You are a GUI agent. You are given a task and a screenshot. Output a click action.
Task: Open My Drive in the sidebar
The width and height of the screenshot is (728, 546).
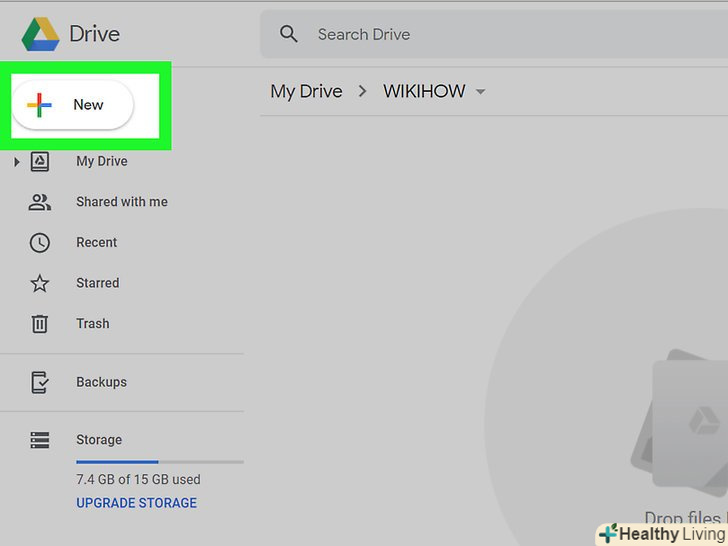coord(102,161)
